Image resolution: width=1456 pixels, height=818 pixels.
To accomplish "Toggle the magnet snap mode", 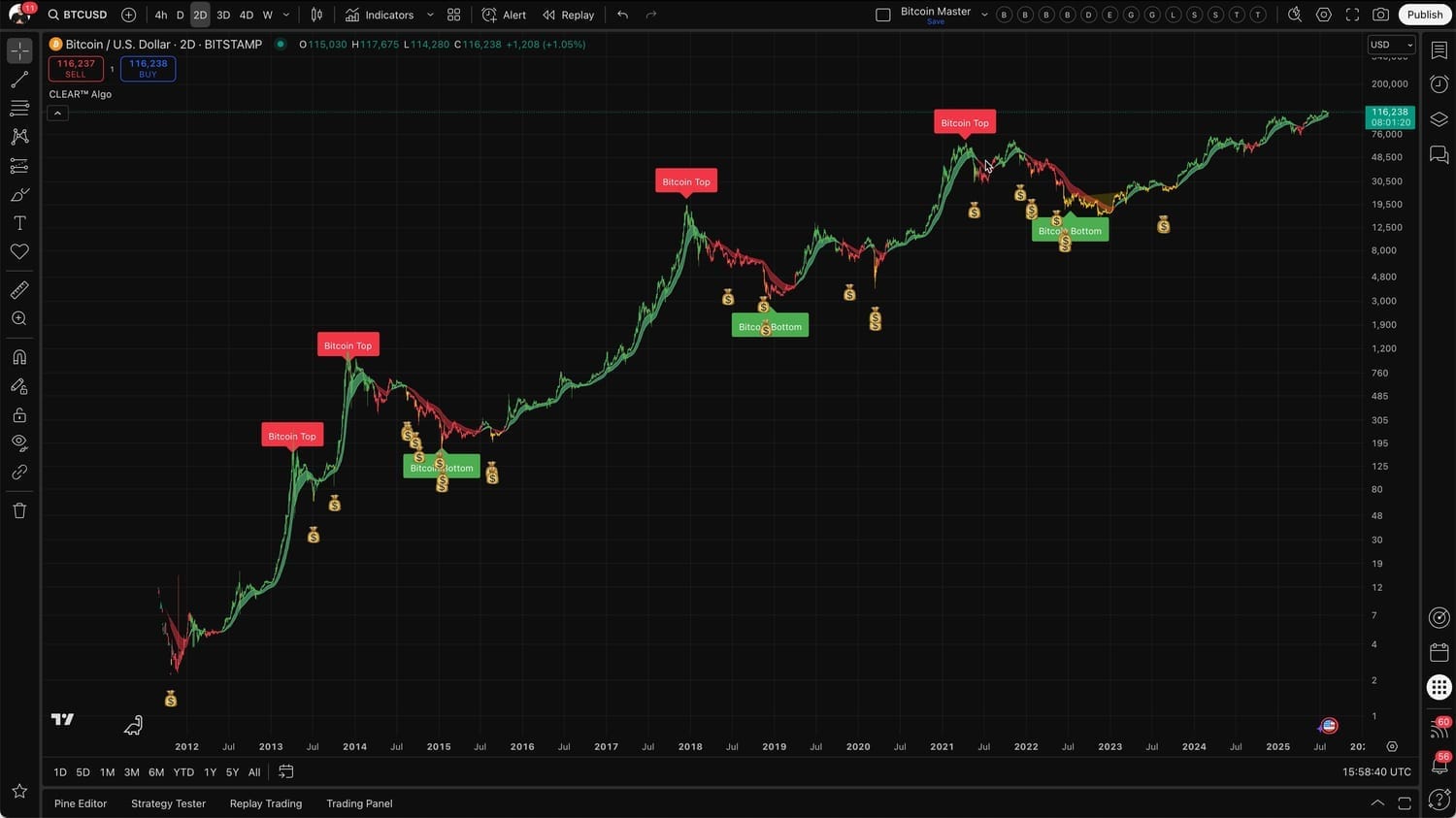I will click(x=19, y=357).
